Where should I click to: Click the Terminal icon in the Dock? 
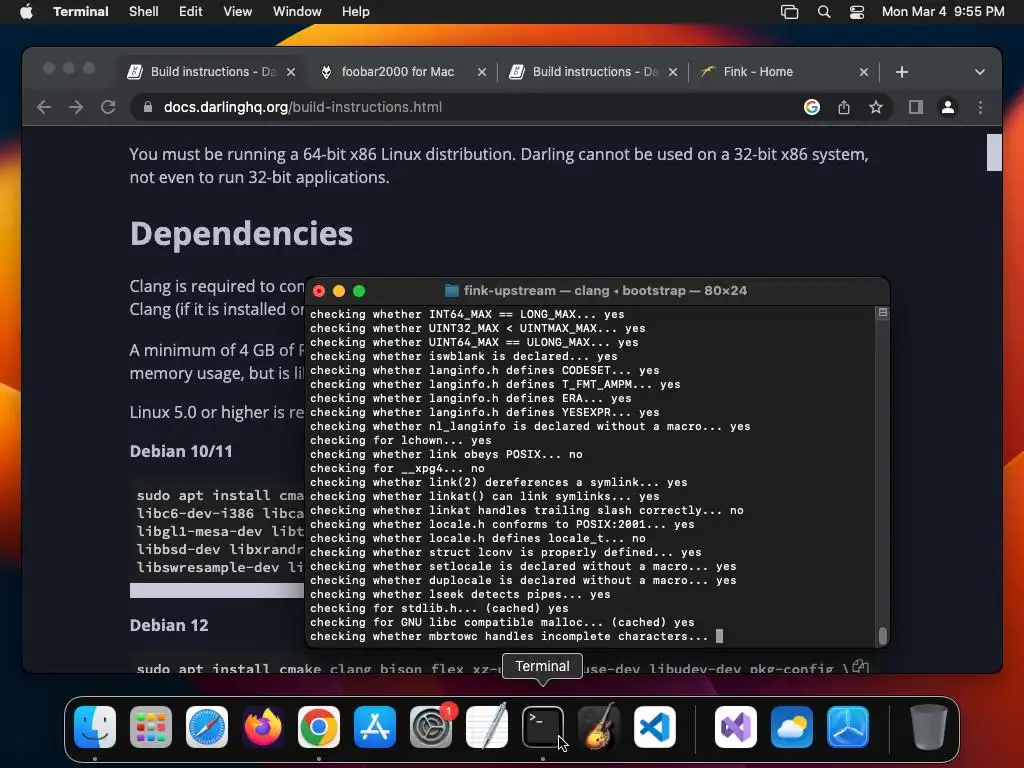(543, 727)
